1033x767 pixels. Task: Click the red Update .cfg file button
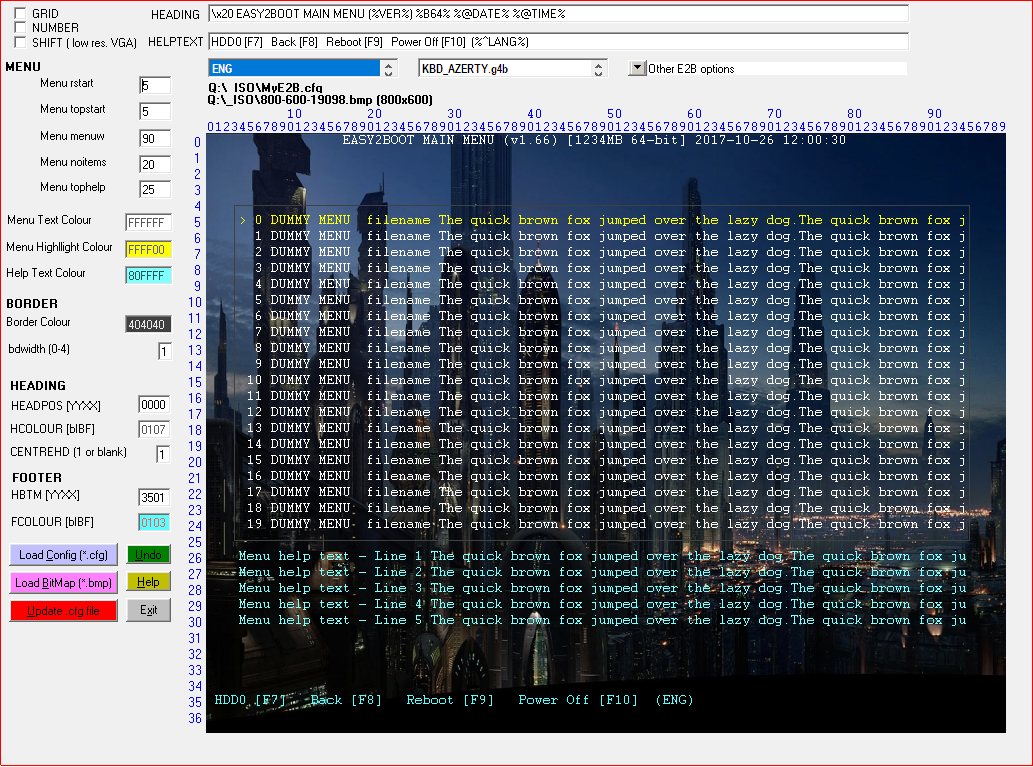(63, 611)
